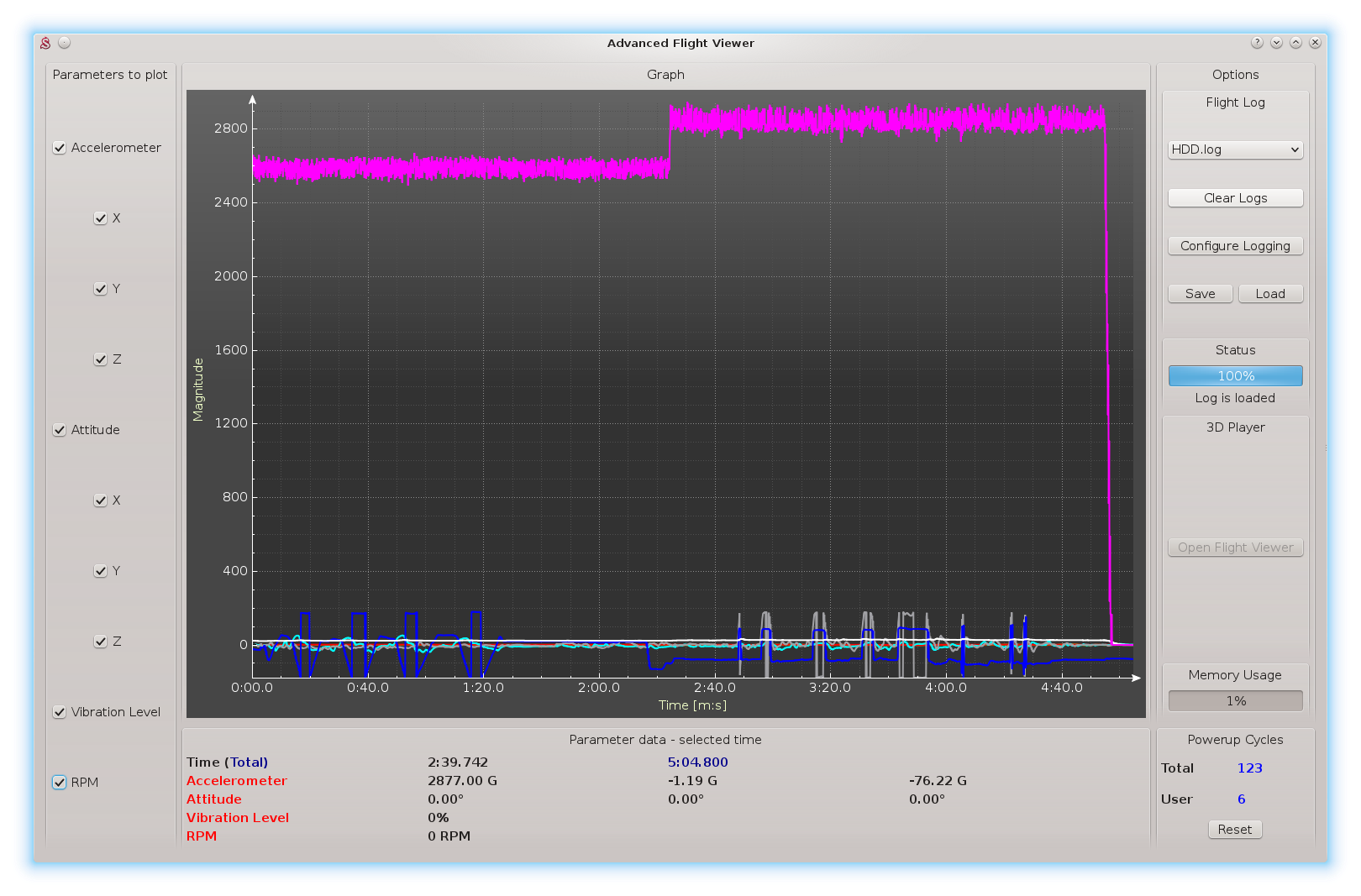Click the magenta RPM curve on graph
This screenshot has width=1361, height=896.
[x=840, y=119]
